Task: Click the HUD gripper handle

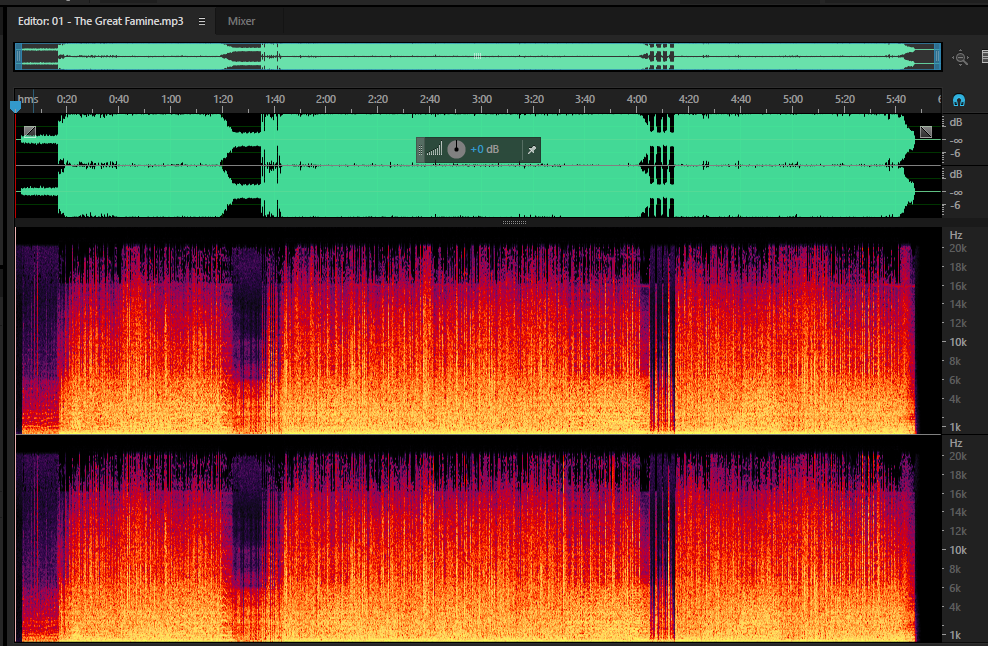Action: pos(420,149)
